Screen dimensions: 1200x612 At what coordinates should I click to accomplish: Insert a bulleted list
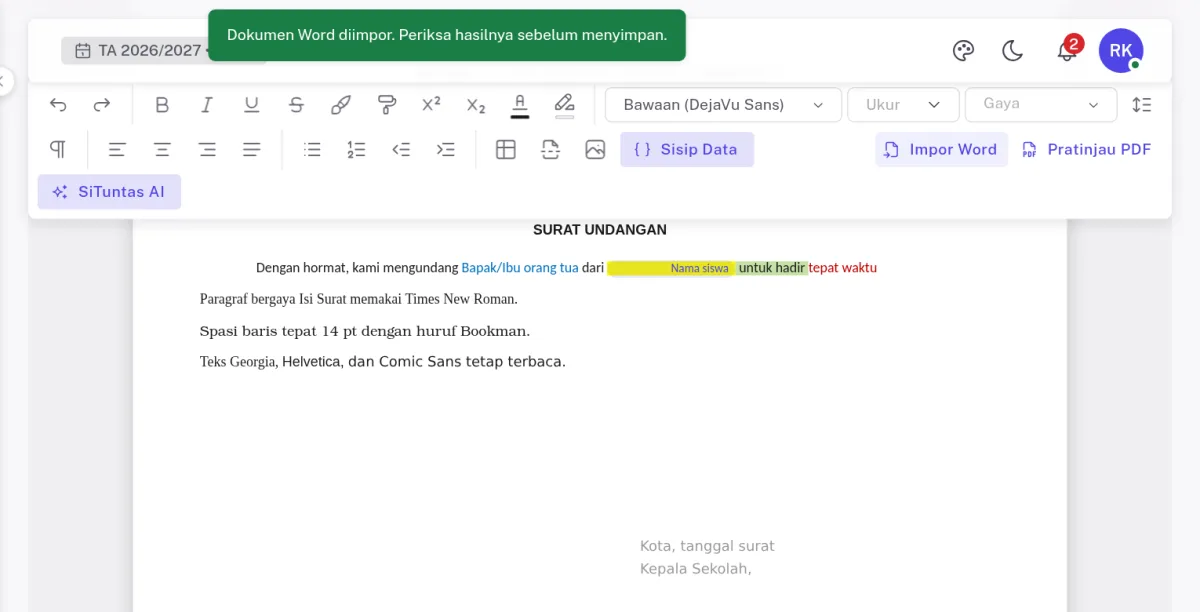312,150
